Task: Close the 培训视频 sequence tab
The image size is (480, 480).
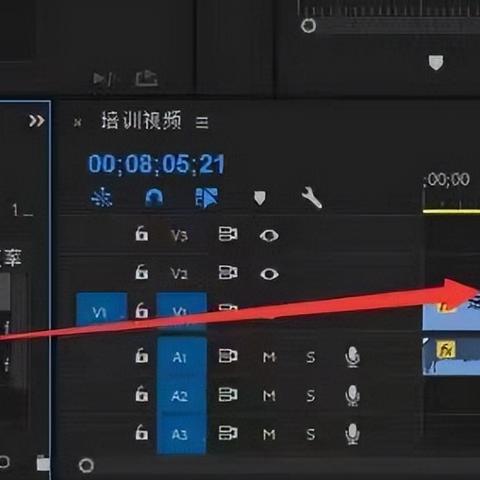Action: [x=77, y=123]
